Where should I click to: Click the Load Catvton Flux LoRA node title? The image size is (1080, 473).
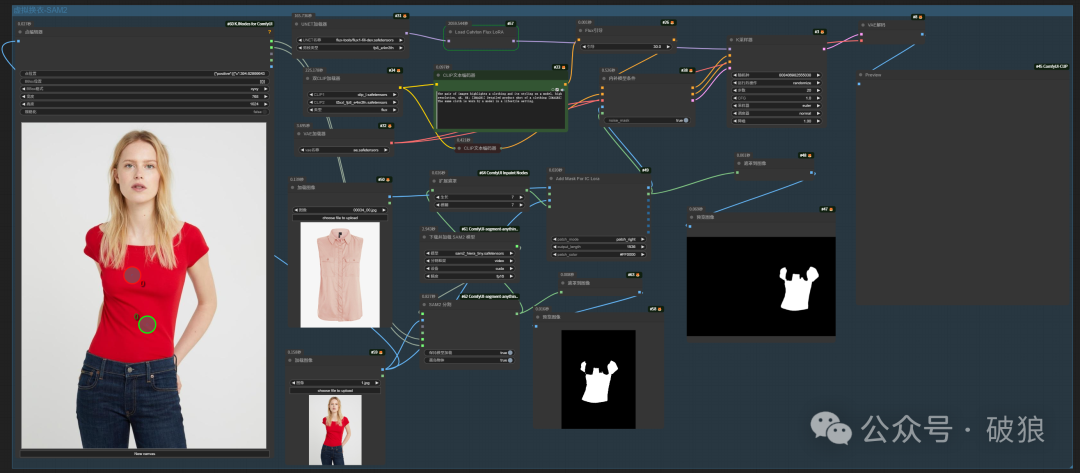(x=481, y=32)
